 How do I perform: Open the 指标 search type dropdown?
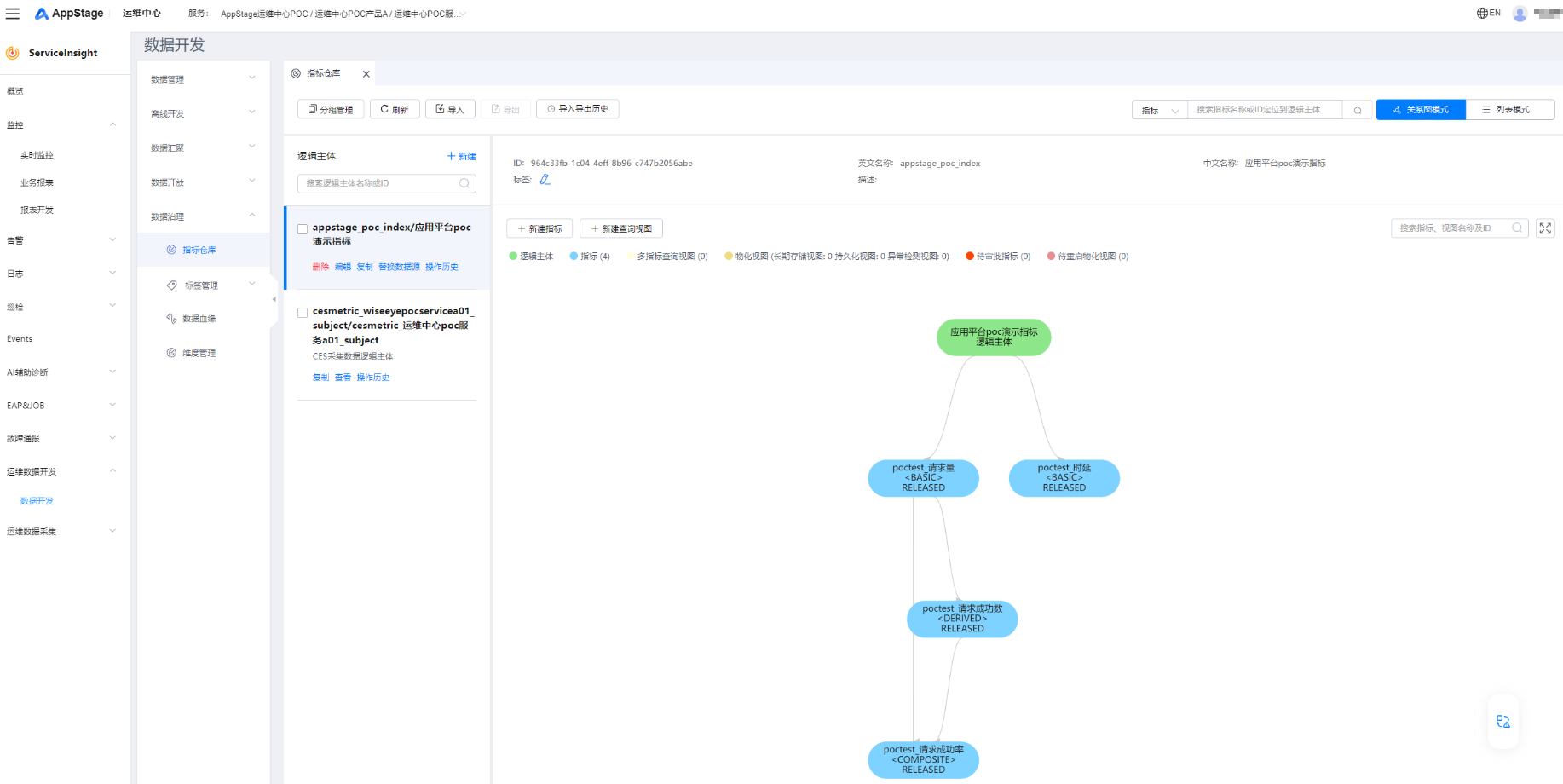coord(1160,110)
